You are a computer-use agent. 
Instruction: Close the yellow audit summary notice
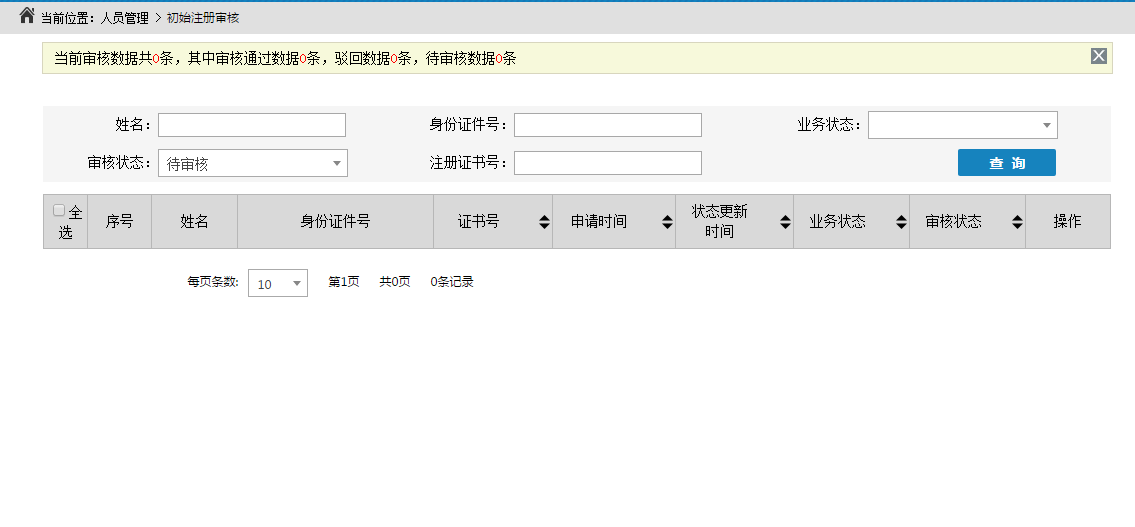coord(1098,56)
